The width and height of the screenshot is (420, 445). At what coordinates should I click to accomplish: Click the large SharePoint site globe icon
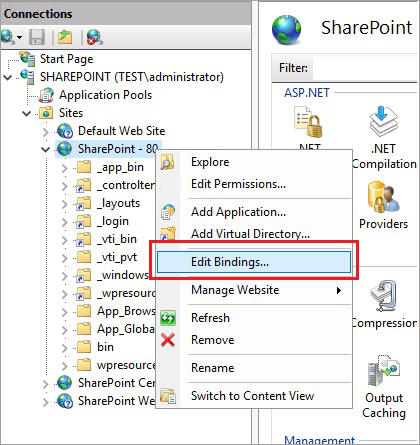pyautogui.click(x=286, y=29)
